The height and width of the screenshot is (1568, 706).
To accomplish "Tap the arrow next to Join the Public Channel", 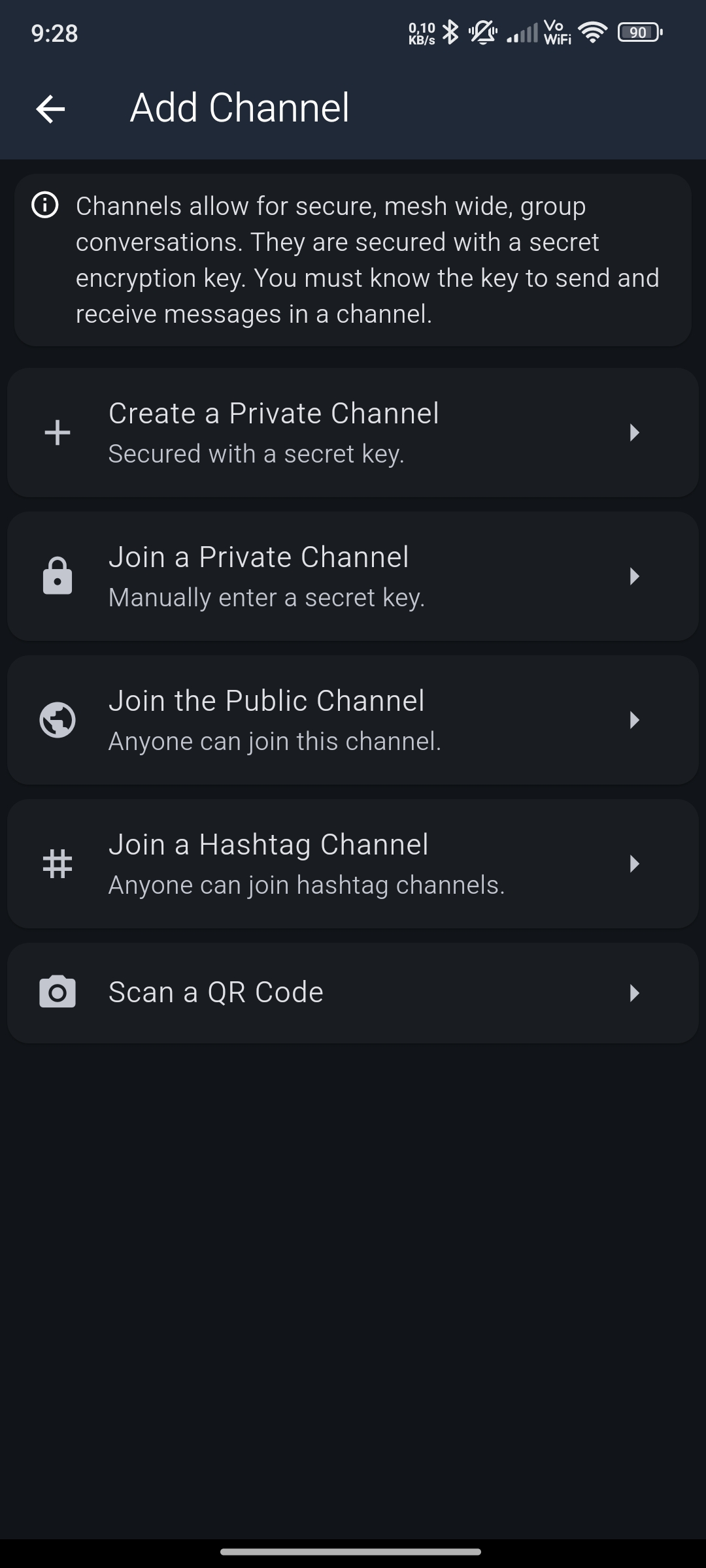I will point(633,720).
